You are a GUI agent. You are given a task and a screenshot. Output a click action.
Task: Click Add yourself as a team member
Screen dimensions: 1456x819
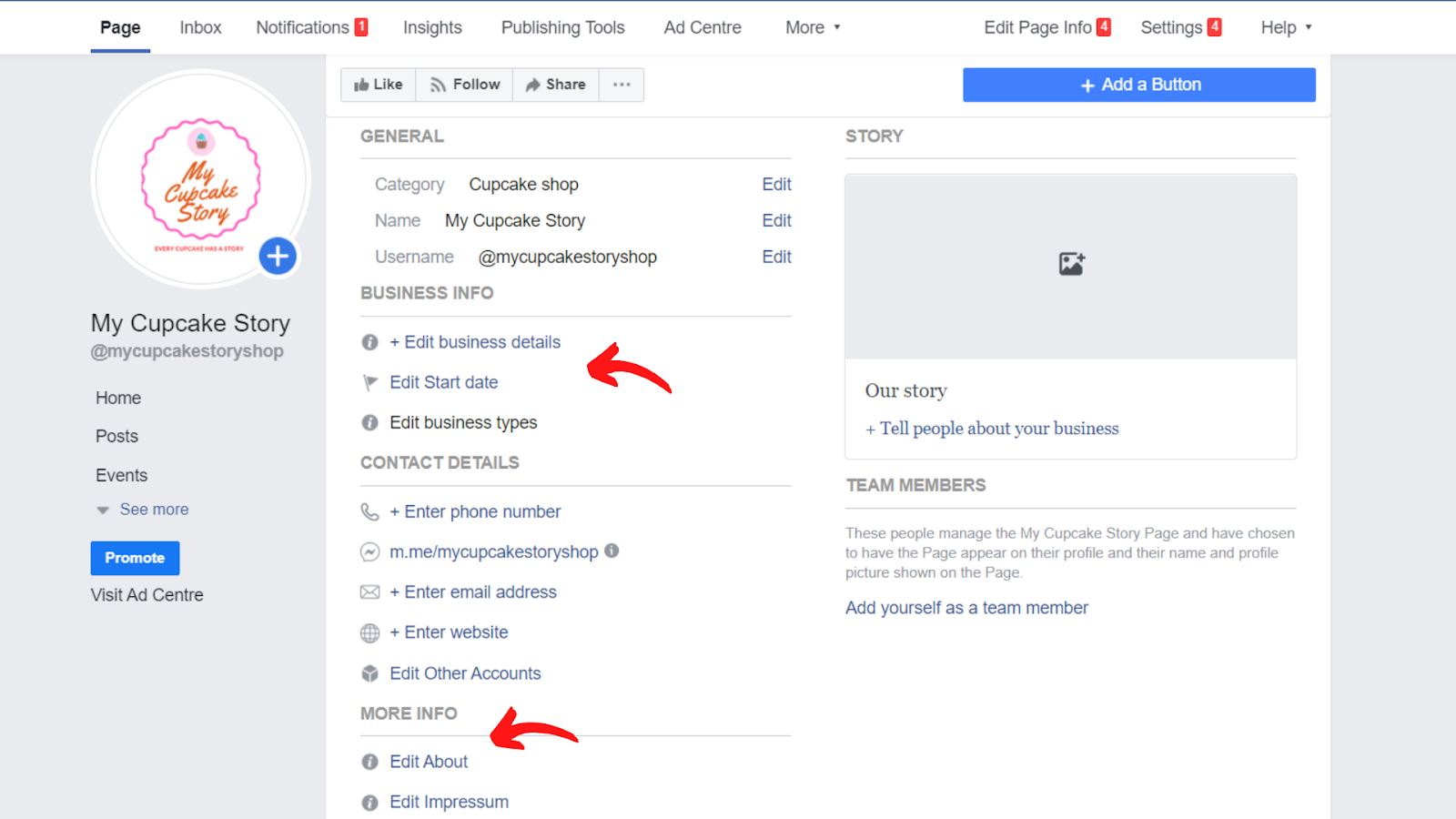click(966, 608)
